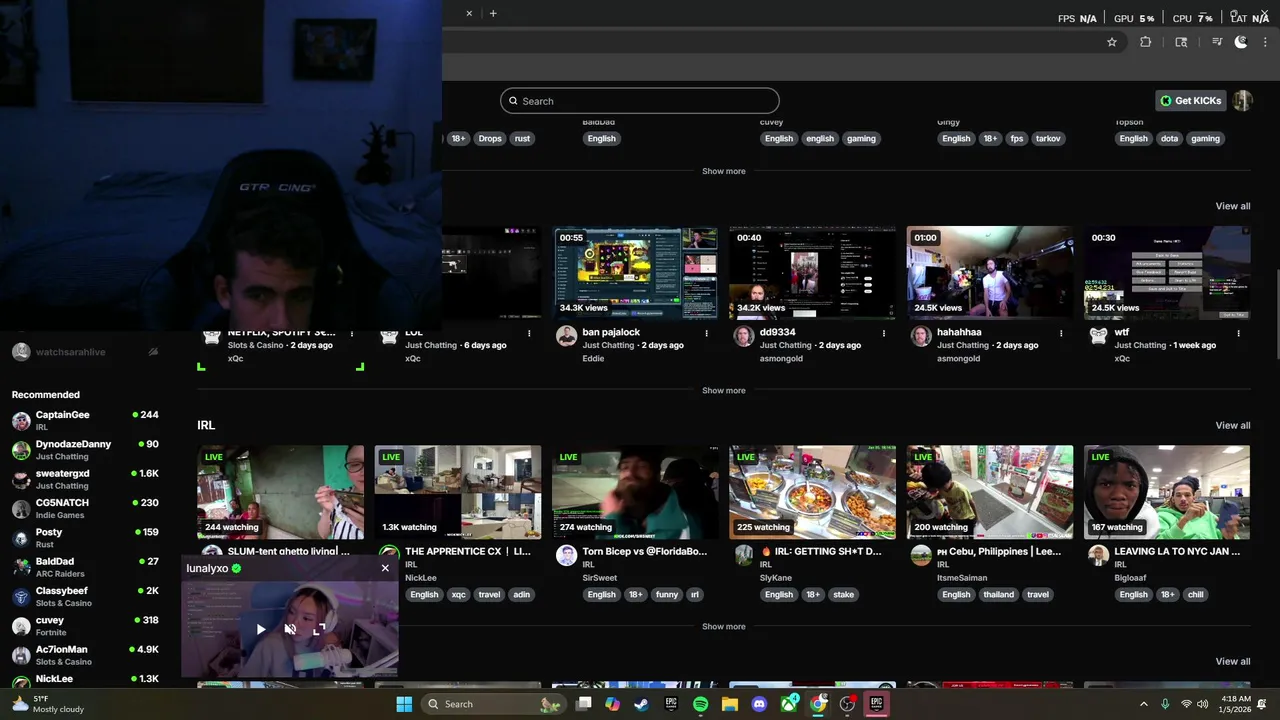Viewport: 1280px width, 720px height.
Task: Open the user profile avatar menu
Action: coord(1242,101)
